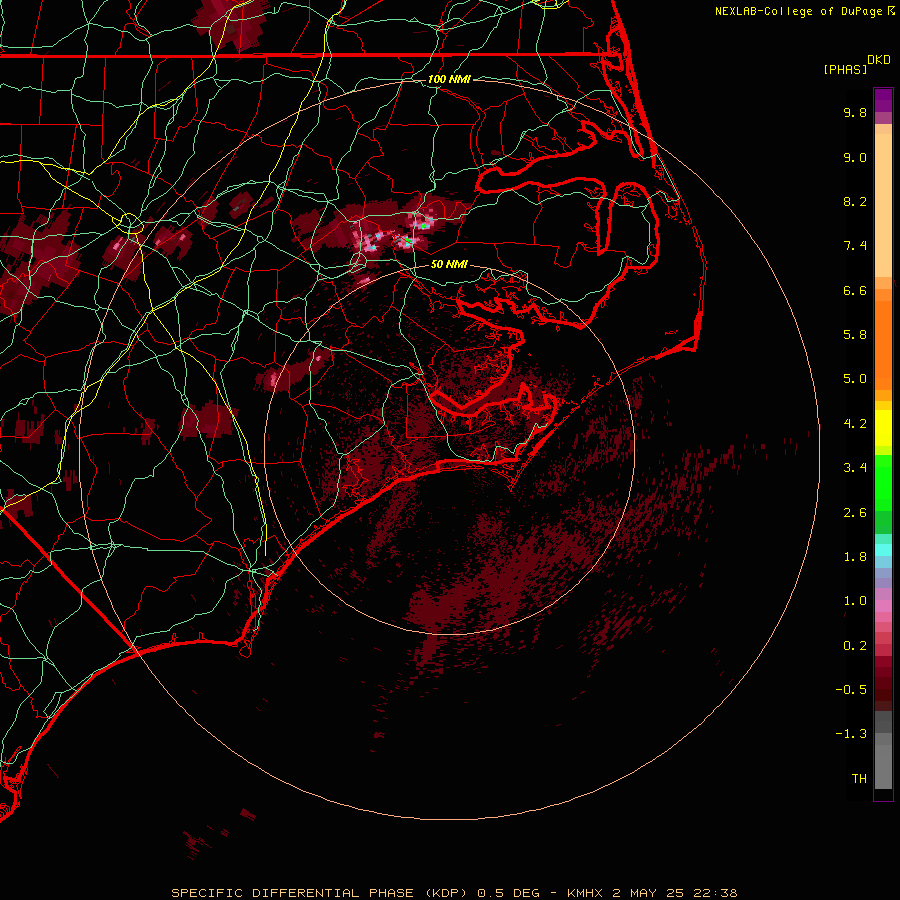Click the 9.0 value on the color scale
Image resolution: width=900 pixels, height=900 pixels.
pyautogui.click(x=855, y=157)
